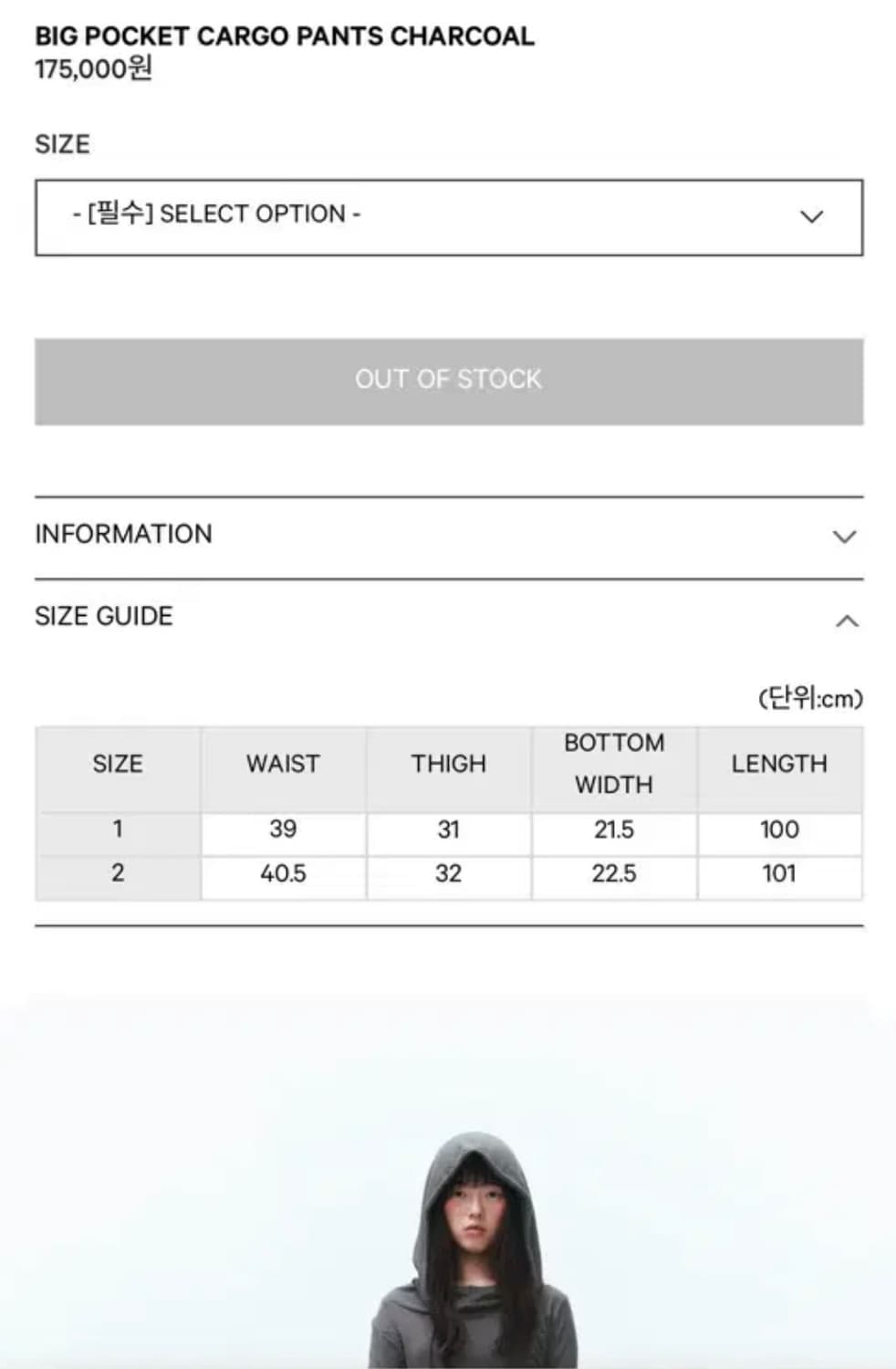Click the bottom width 22.5 cell
The image size is (896, 1369).
614,873
